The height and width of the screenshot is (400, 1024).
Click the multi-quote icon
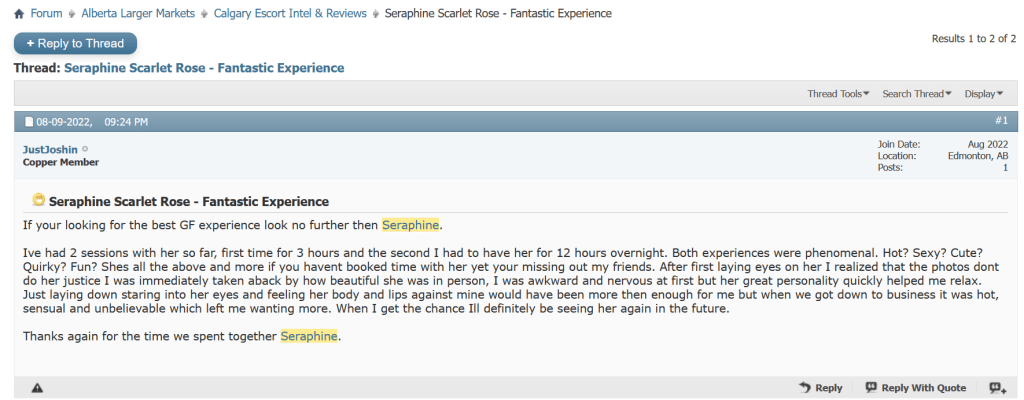(997, 388)
